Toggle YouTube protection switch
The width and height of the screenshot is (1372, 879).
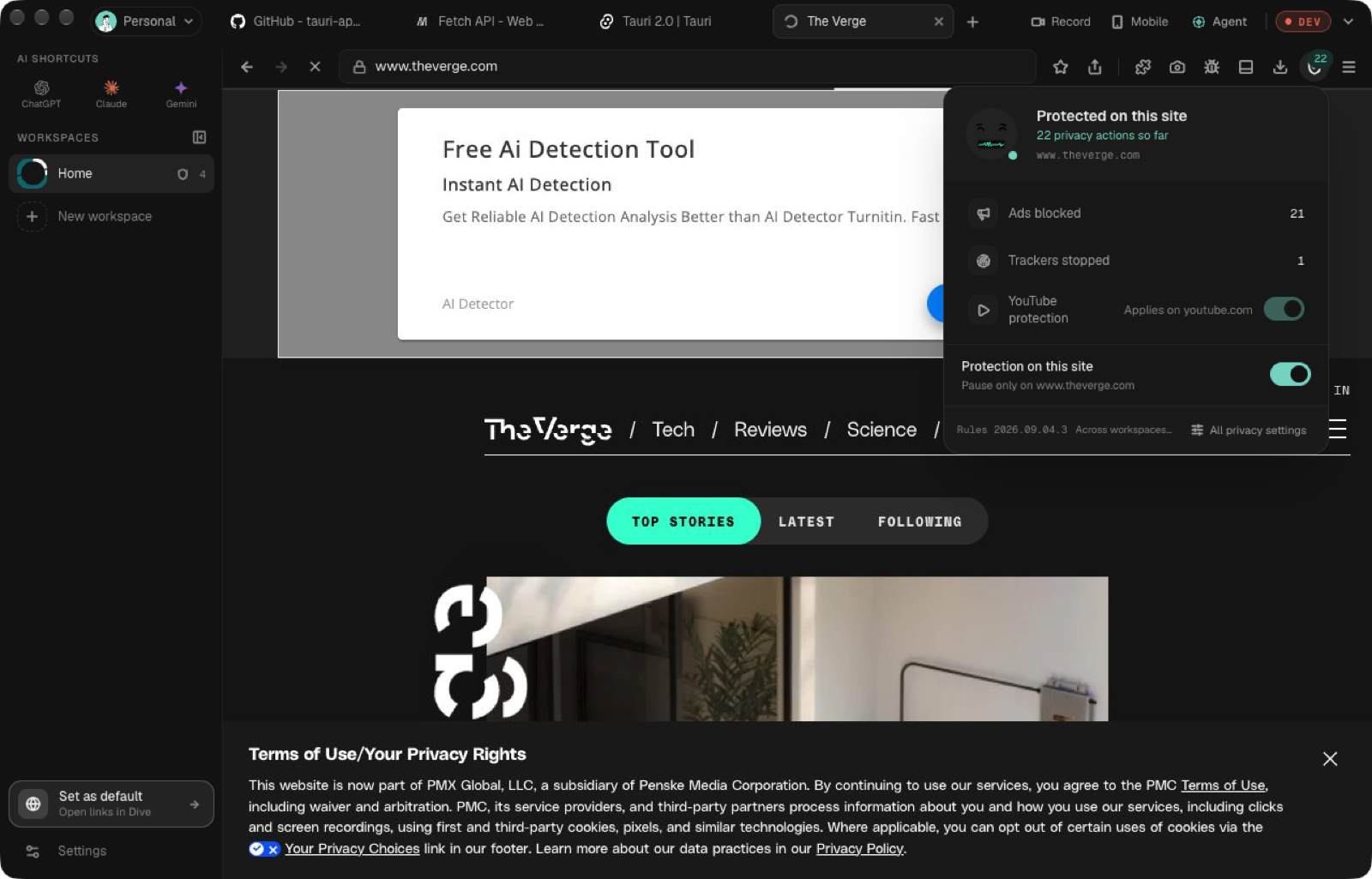(x=1284, y=309)
